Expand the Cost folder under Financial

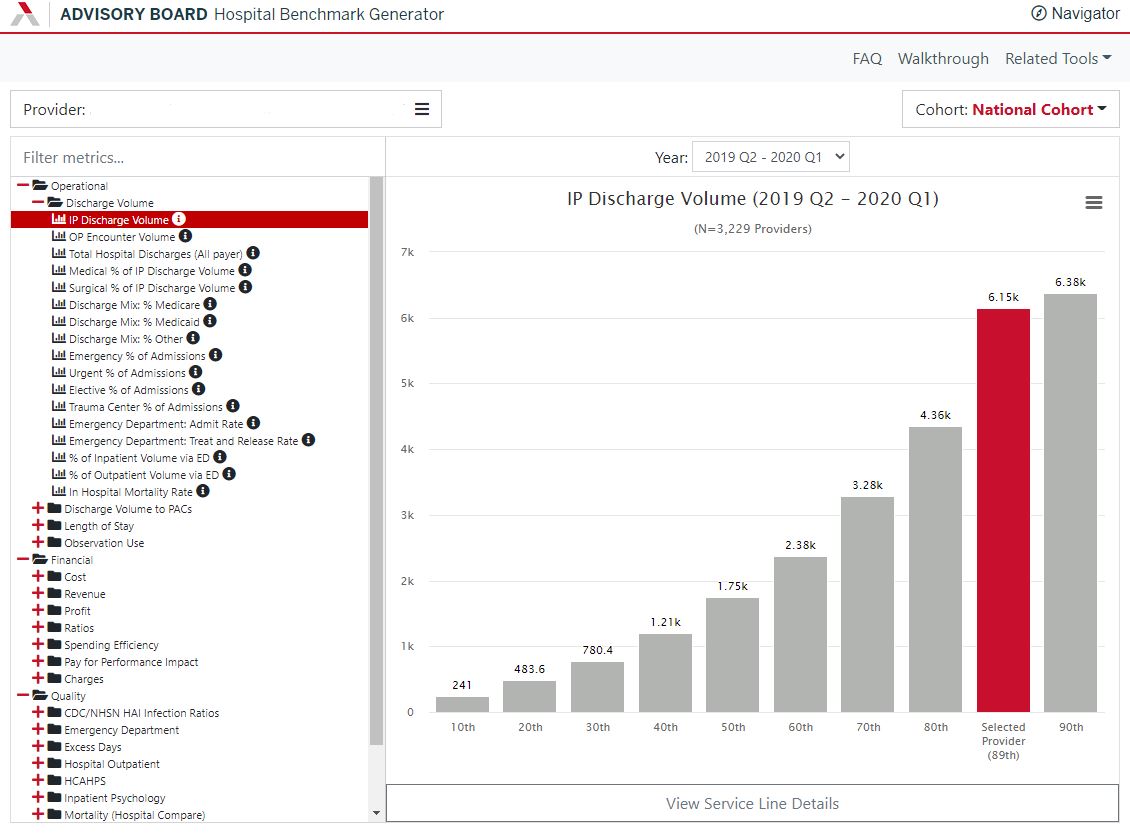pos(38,577)
